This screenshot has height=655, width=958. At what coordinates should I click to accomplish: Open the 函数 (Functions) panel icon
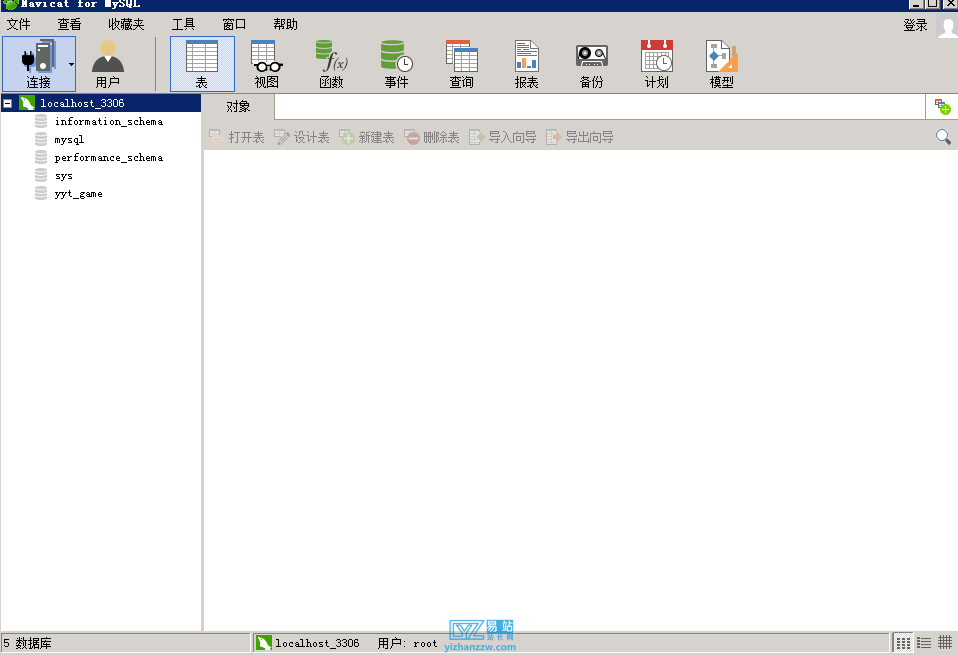pyautogui.click(x=331, y=63)
